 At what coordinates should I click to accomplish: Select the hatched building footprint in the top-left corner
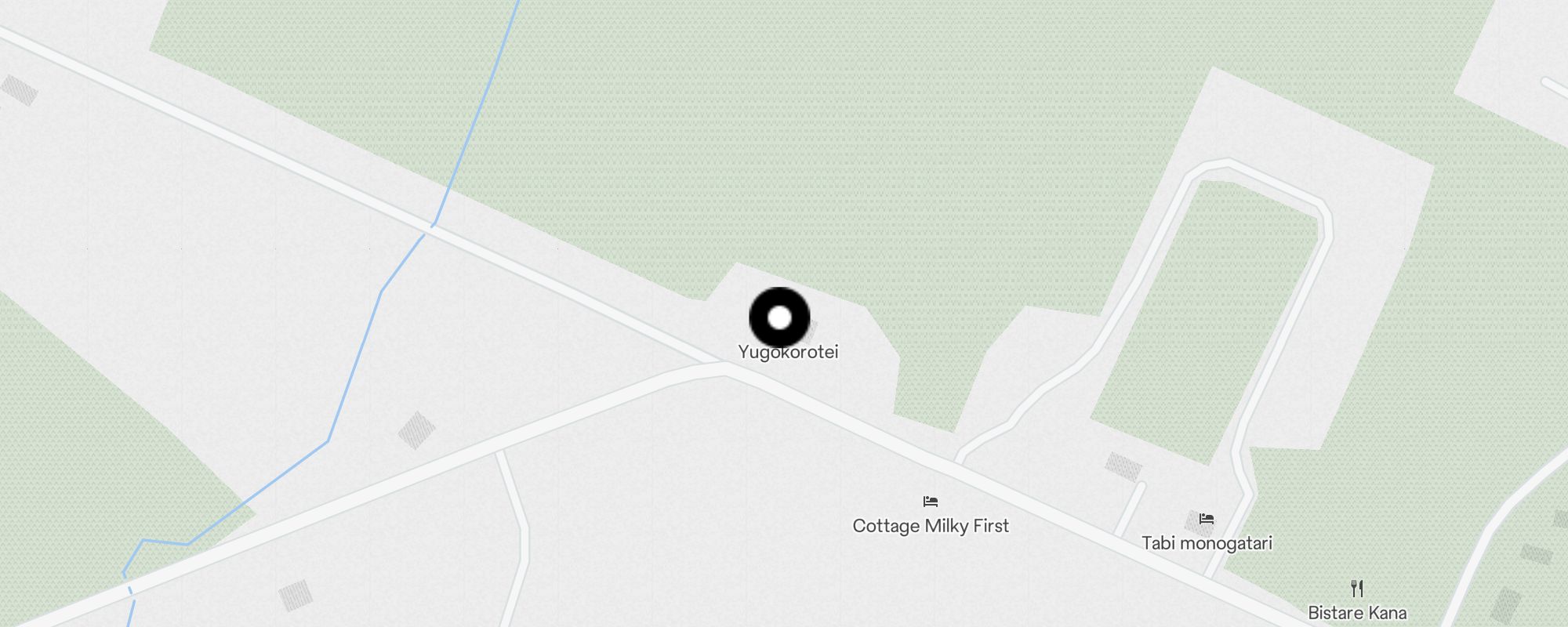pos(20,90)
